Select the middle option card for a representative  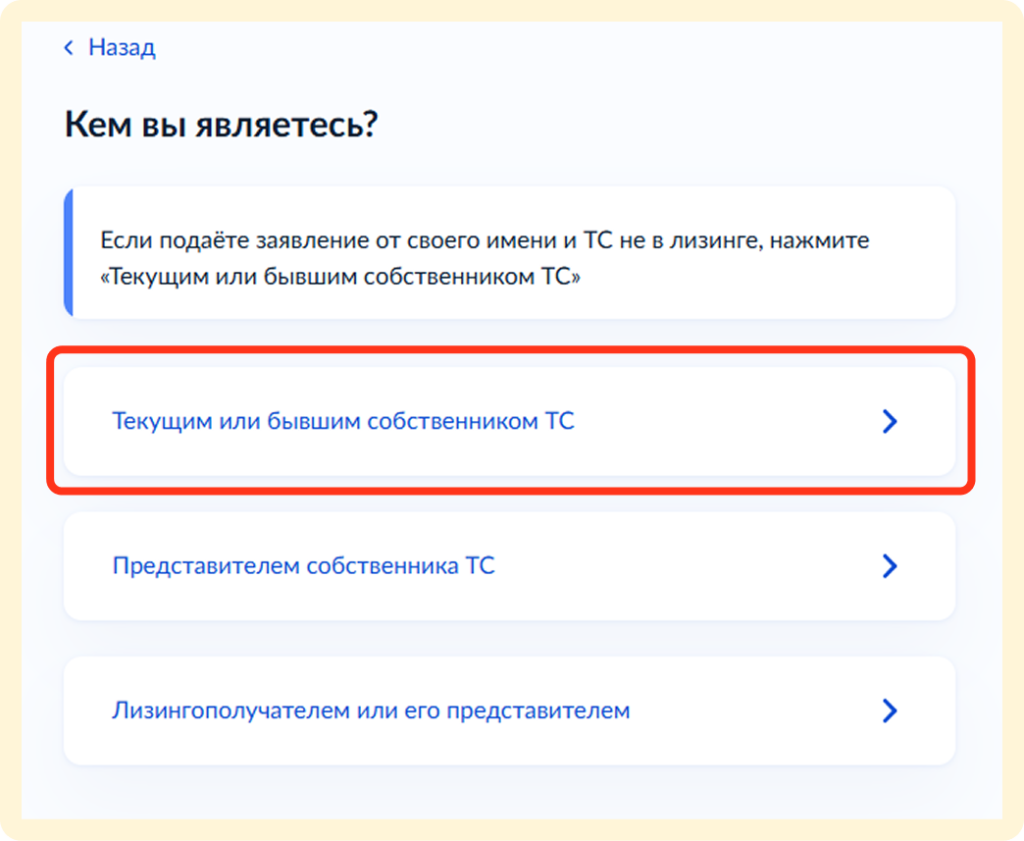point(510,566)
